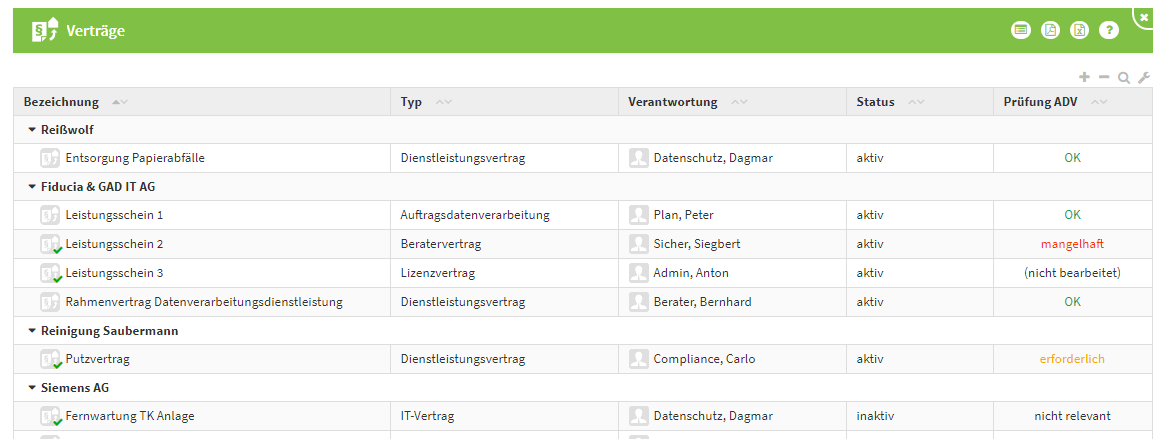Collapse the Reinigung Saubermann group
This screenshot has height=439, width=1161.
coord(32,331)
